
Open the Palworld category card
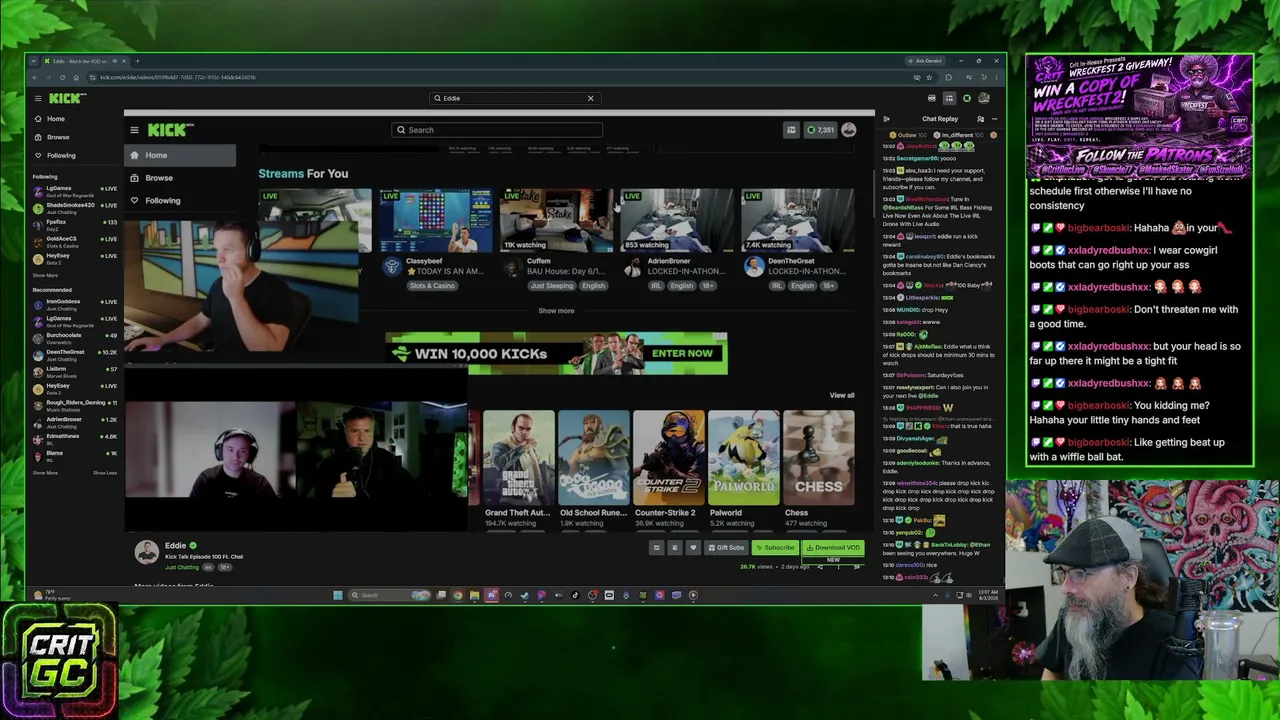pos(744,457)
